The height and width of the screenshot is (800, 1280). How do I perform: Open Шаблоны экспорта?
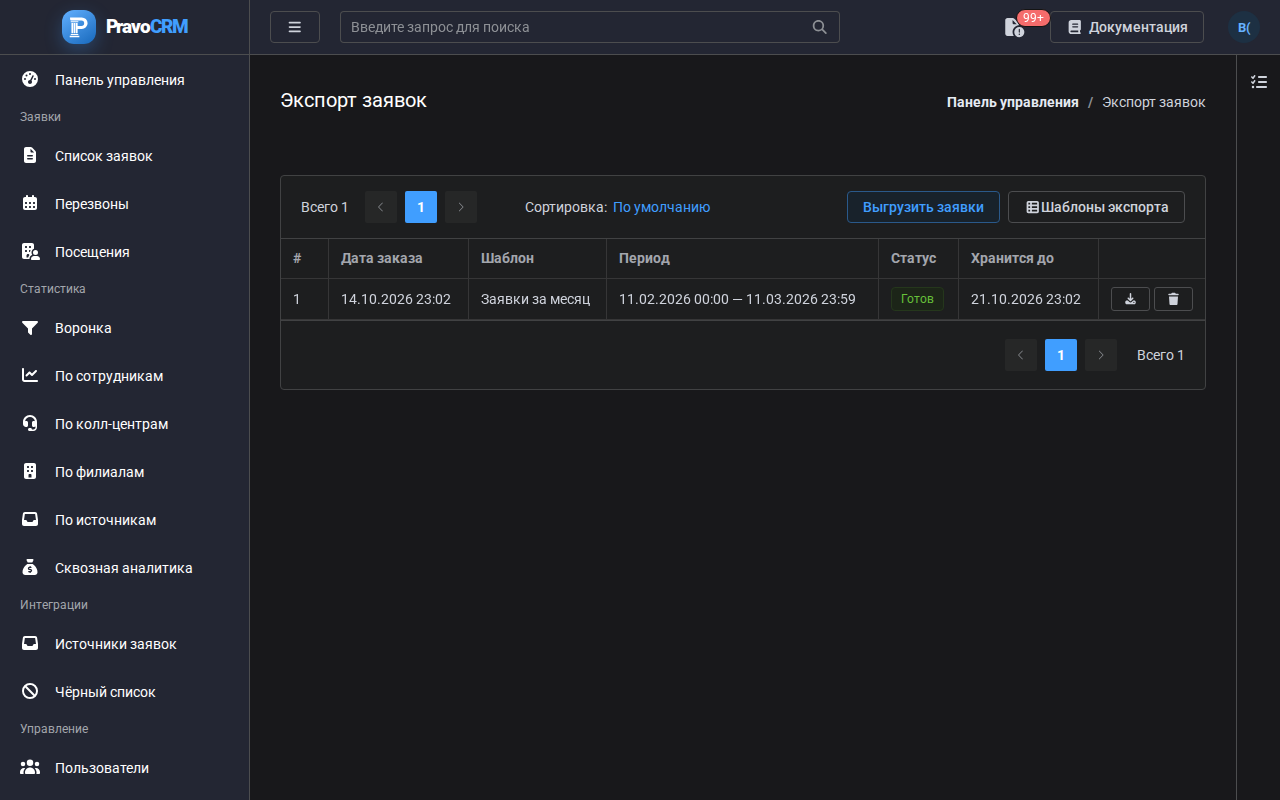point(1096,207)
